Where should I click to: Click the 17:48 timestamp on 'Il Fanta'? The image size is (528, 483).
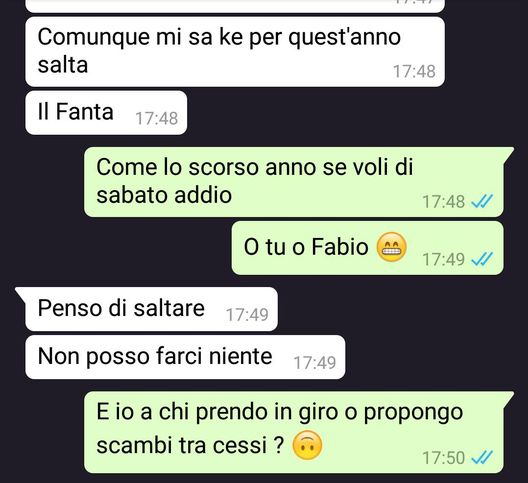(x=157, y=119)
